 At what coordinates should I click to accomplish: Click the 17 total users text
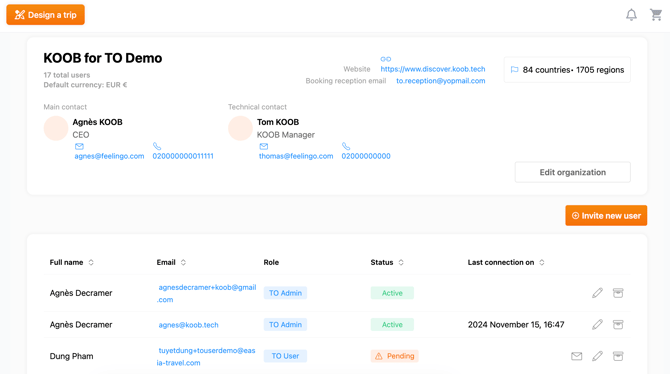coord(67,75)
